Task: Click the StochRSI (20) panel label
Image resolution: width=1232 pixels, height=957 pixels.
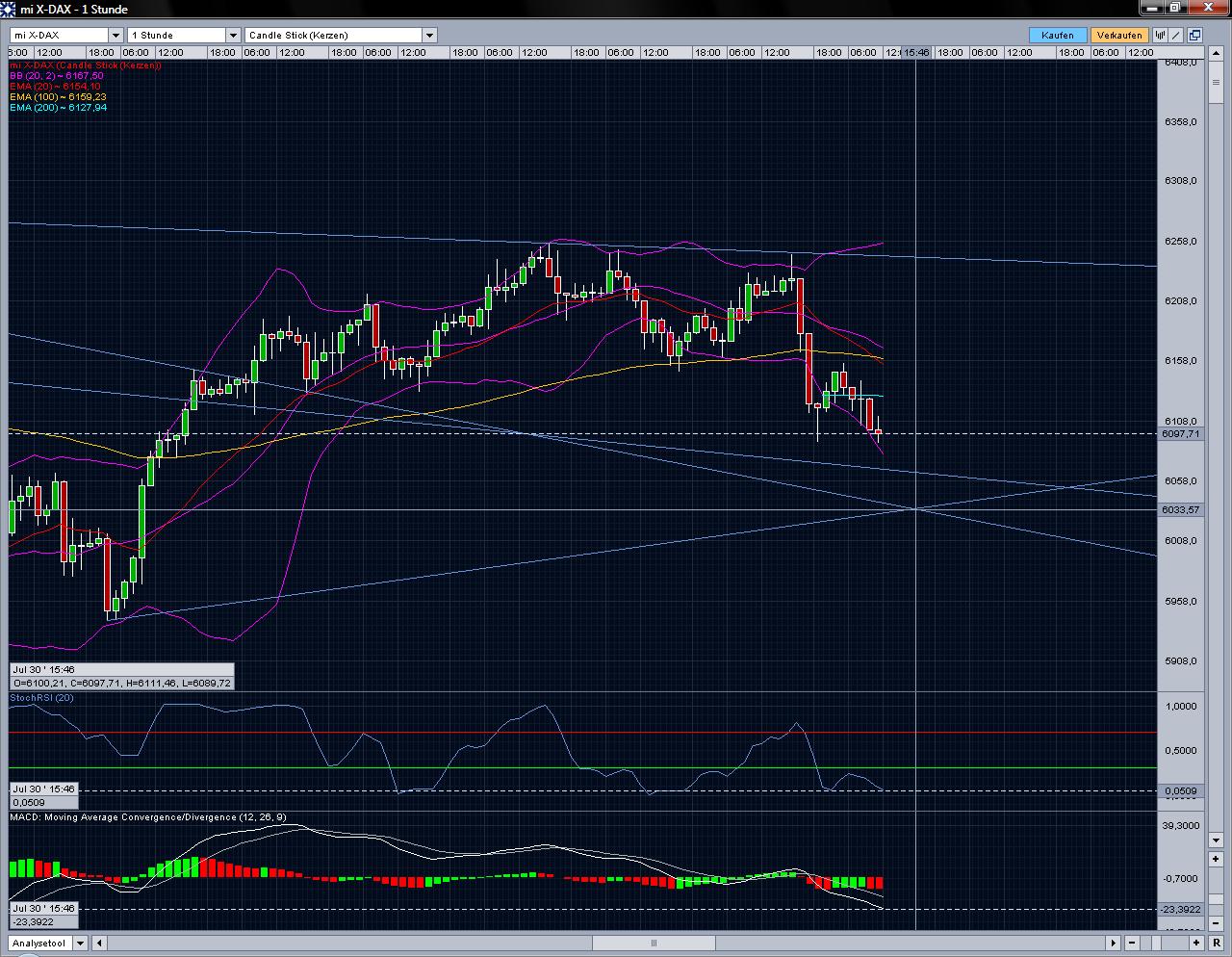Action: [41, 698]
